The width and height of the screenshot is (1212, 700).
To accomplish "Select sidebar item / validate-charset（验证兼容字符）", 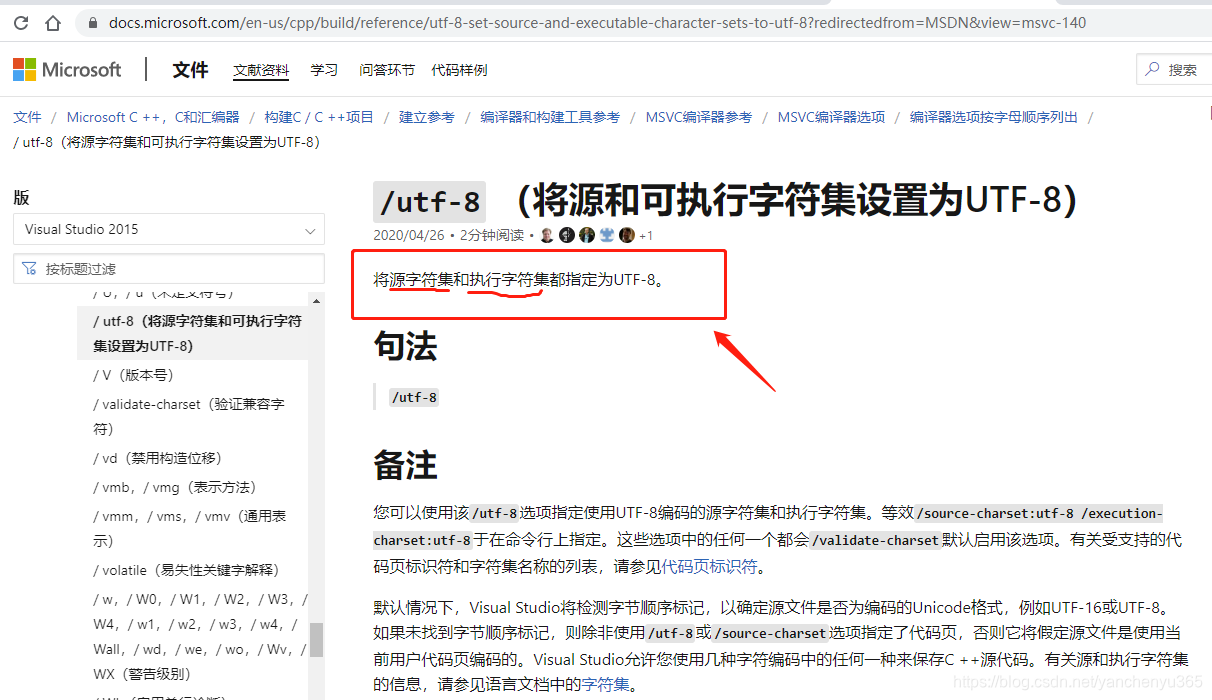I will point(189,417).
